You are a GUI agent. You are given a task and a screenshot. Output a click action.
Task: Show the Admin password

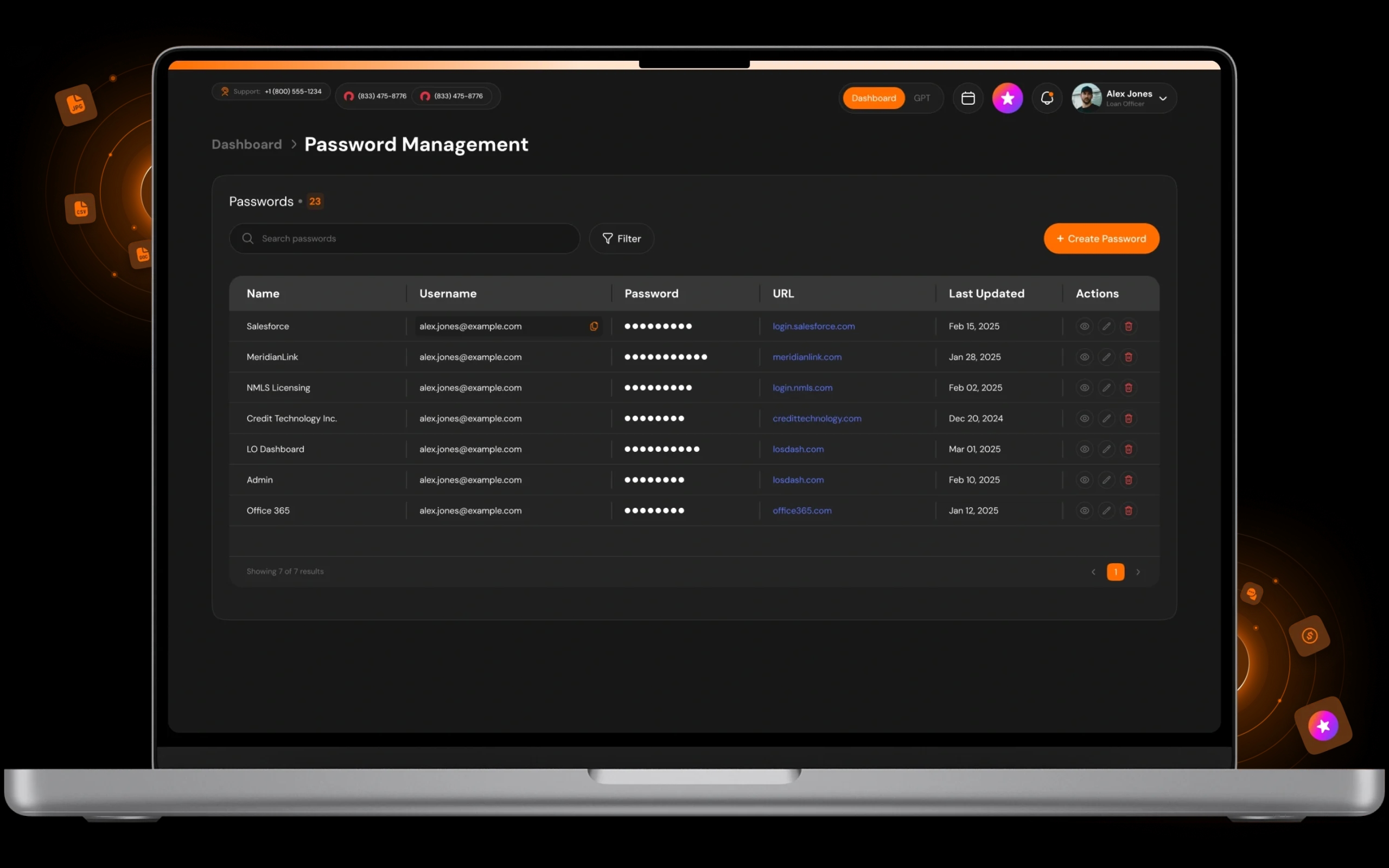tap(1084, 480)
